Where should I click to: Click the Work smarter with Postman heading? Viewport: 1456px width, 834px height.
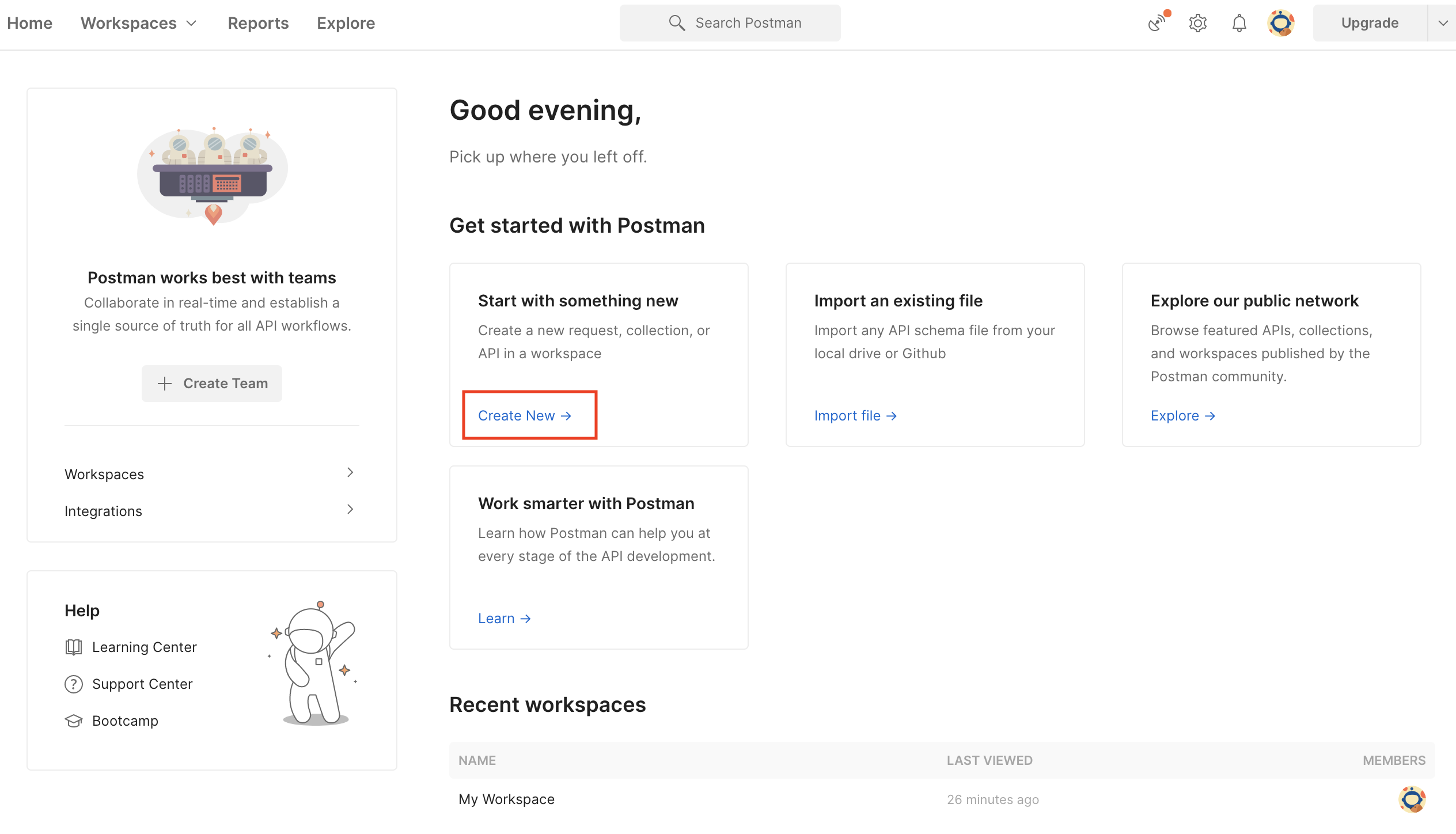tap(586, 503)
